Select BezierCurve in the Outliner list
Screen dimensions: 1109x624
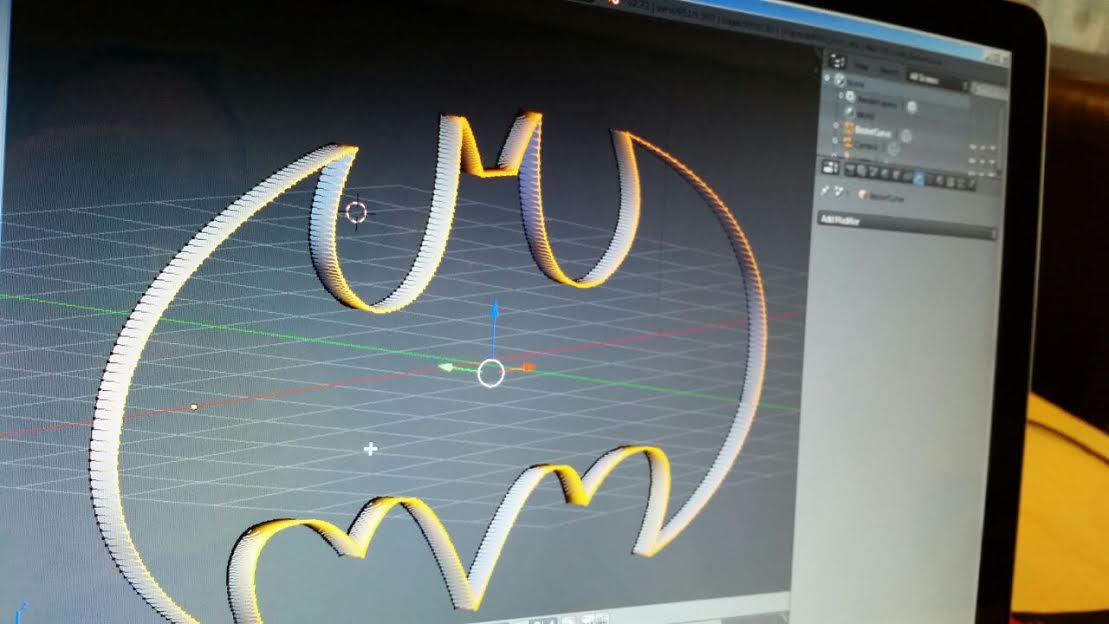click(873, 132)
